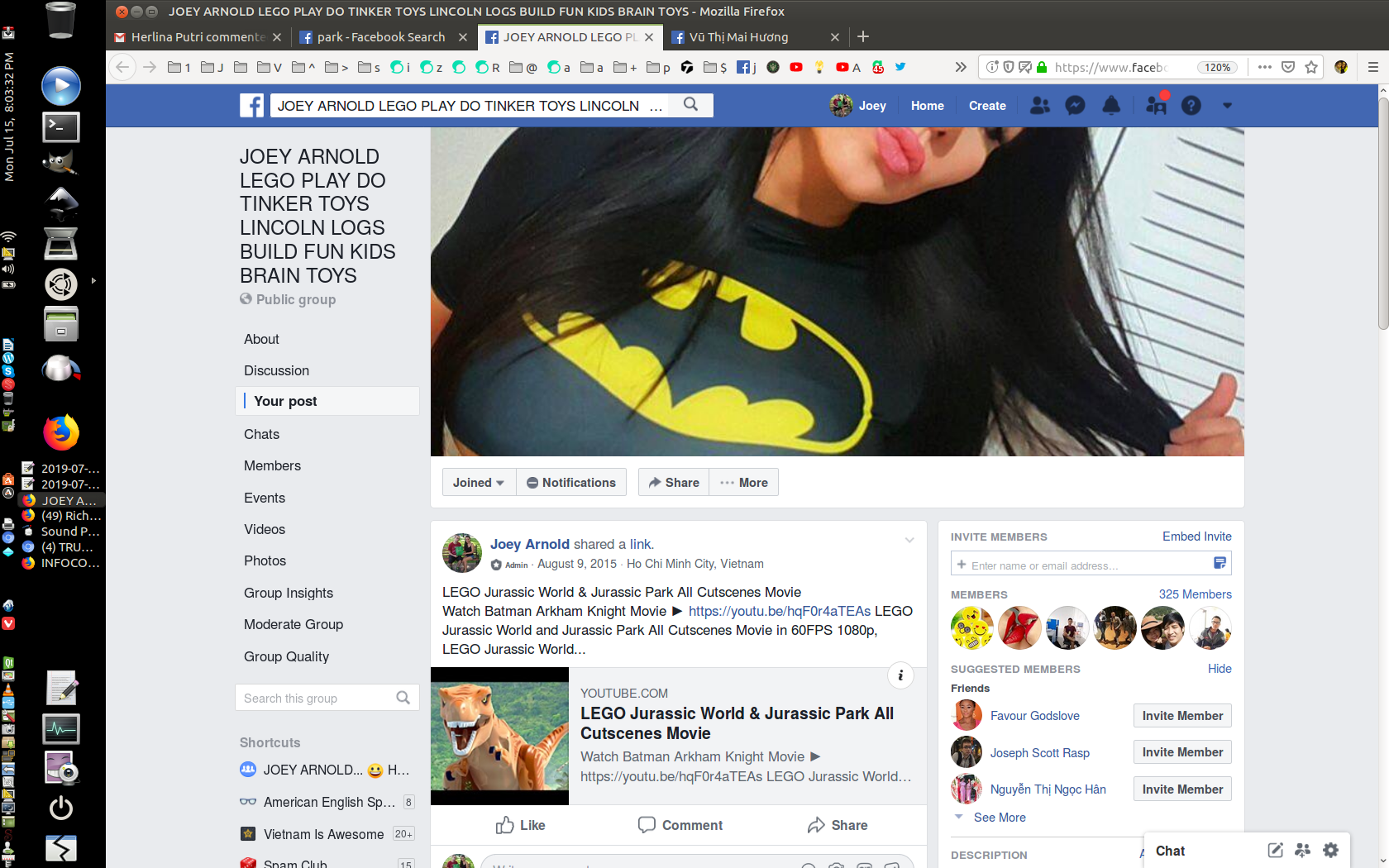The width and height of the screenshot is (1389, 868).
Task: Open Group Insights in the sidebar
Action: (x=288, y=593)
